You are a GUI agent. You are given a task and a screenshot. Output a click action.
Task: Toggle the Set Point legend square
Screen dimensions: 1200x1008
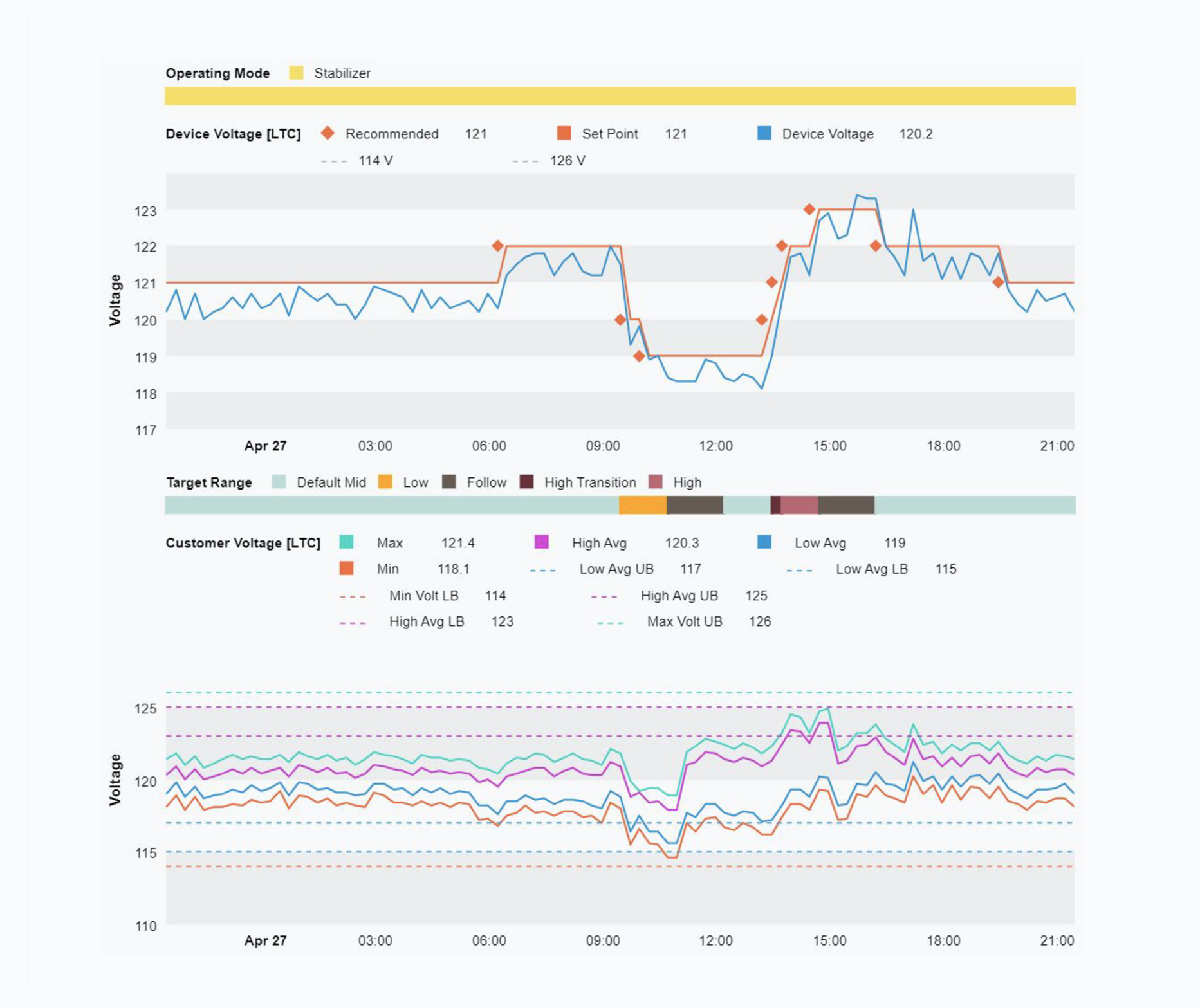pos(564,133)
